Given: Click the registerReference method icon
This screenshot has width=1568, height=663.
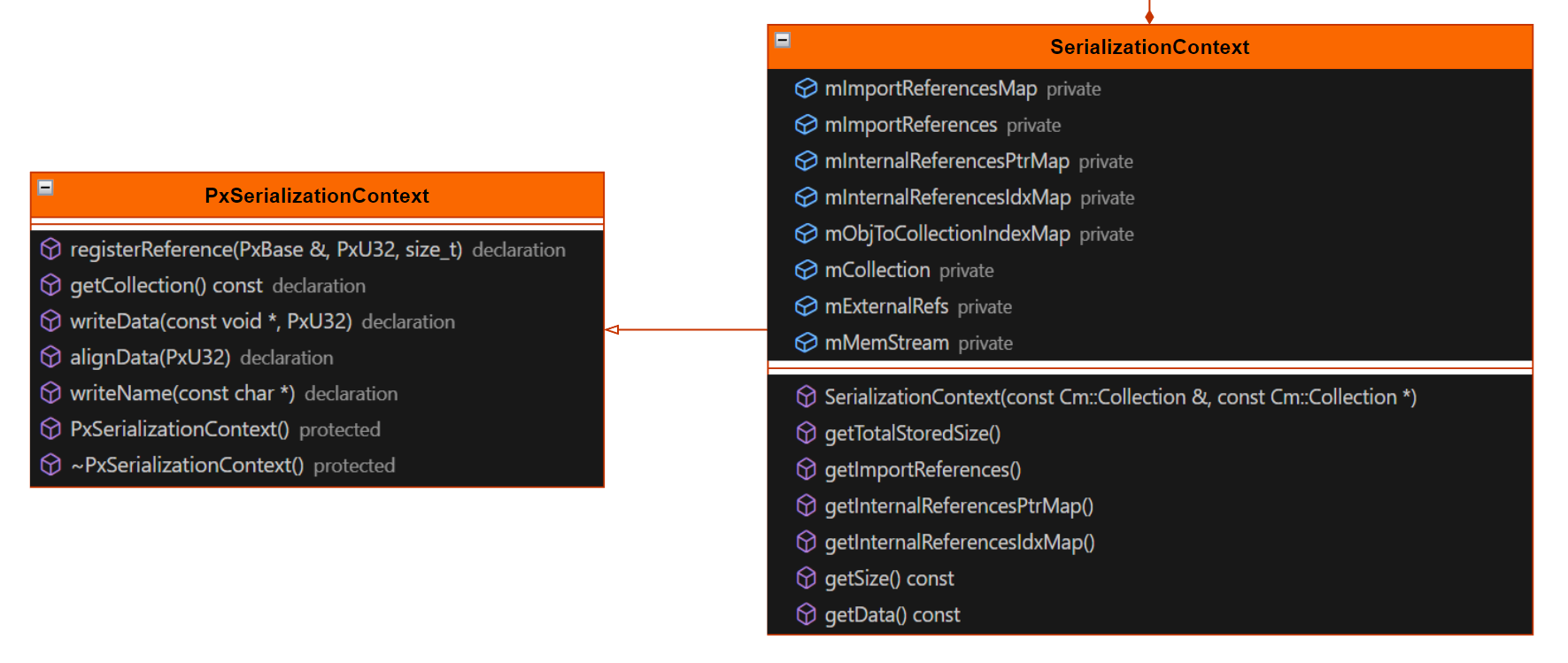Looking at the screenshot, I should (x=51, y=250).
